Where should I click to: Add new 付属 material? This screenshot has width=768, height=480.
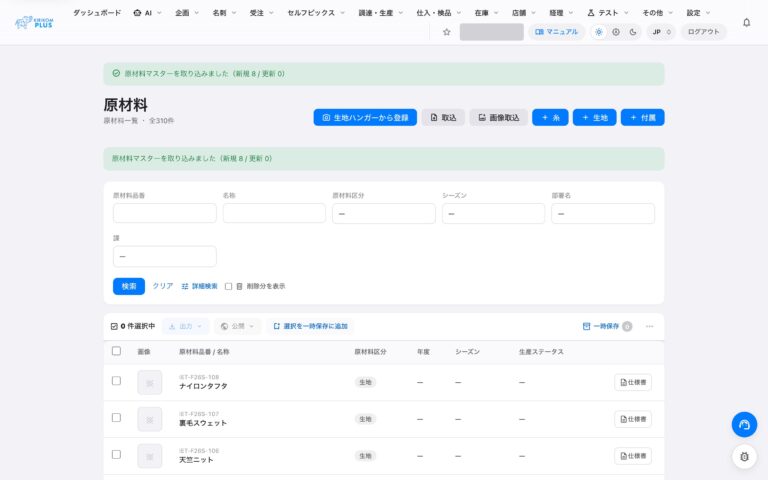pyautogui.click(x=643, y=118)
